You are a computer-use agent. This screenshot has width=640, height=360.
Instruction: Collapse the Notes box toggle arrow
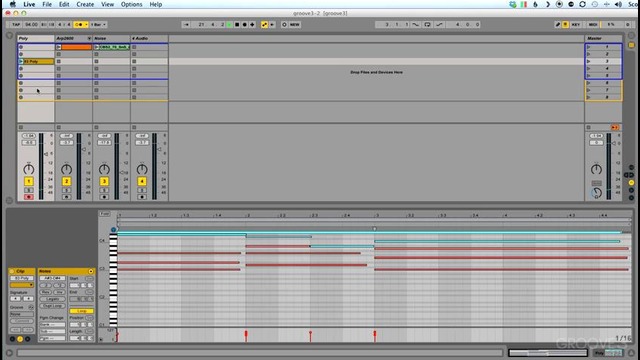(91, 271)
